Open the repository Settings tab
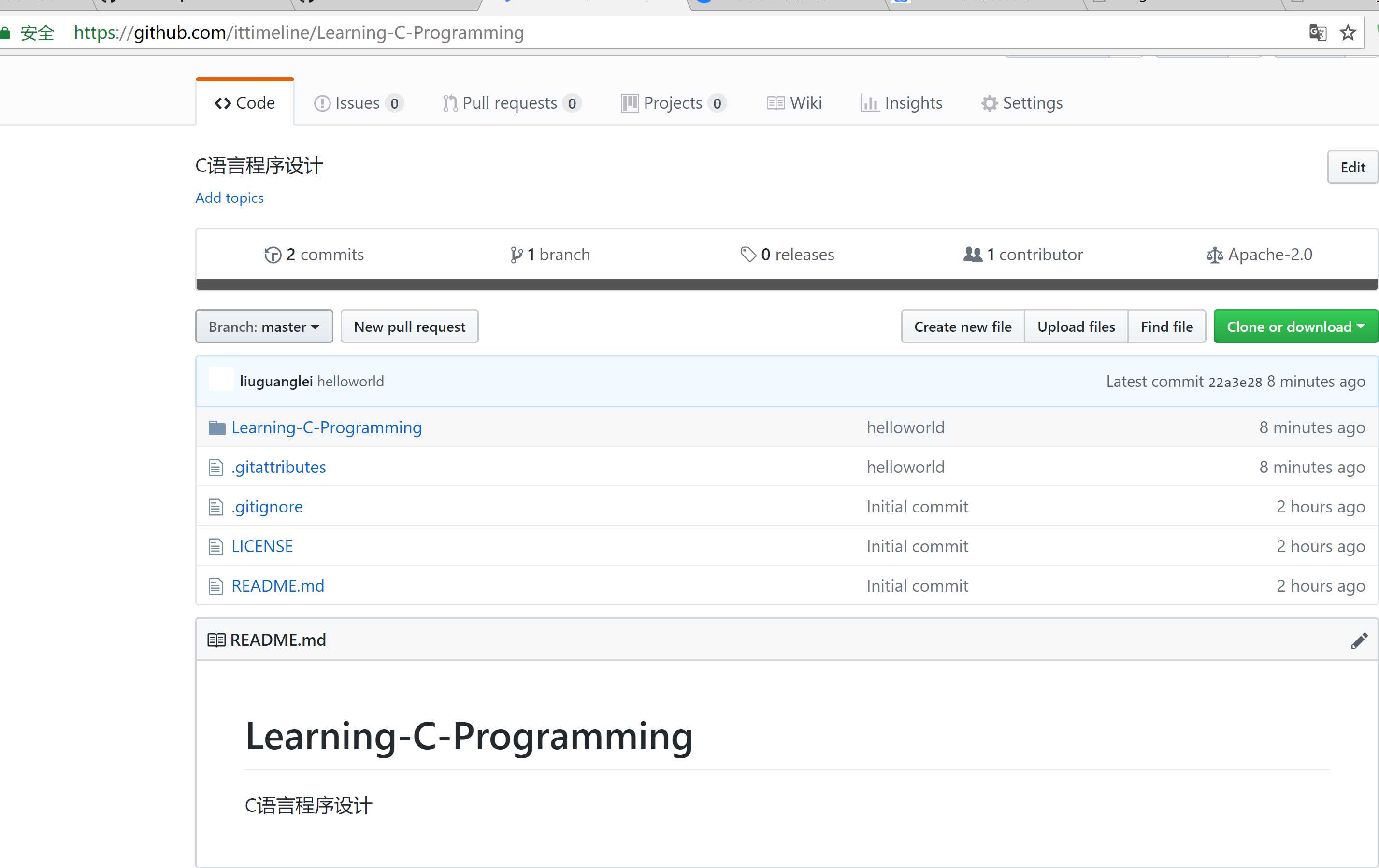This screenshot has height=868, width=1379. pyautogui.click(x=1021, y=103)
